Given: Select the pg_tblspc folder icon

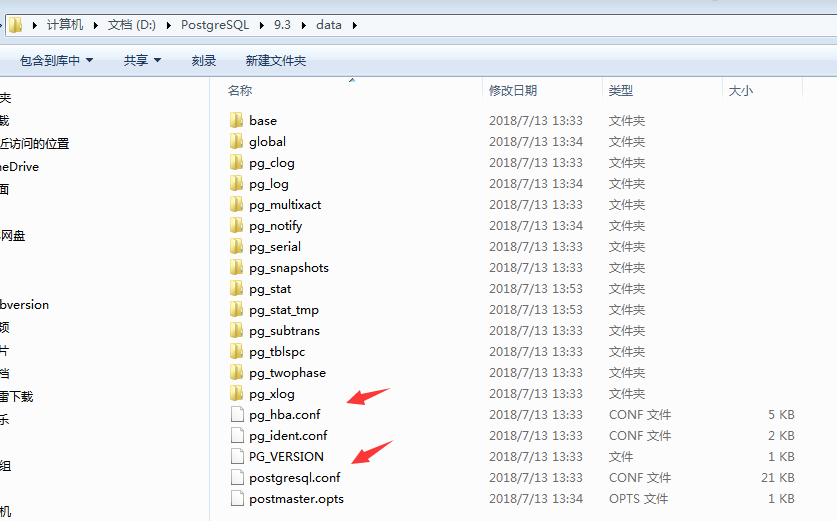Looking at the screenshot, I should [236, 351].
